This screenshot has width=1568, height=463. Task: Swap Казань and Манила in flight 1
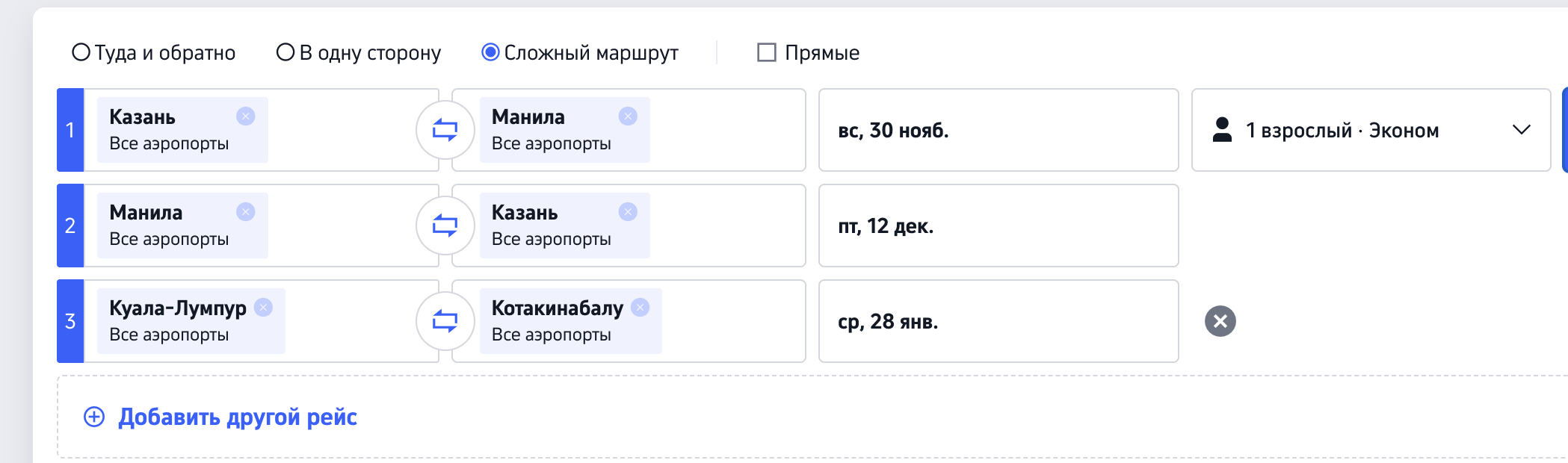(x=445, y=130)
